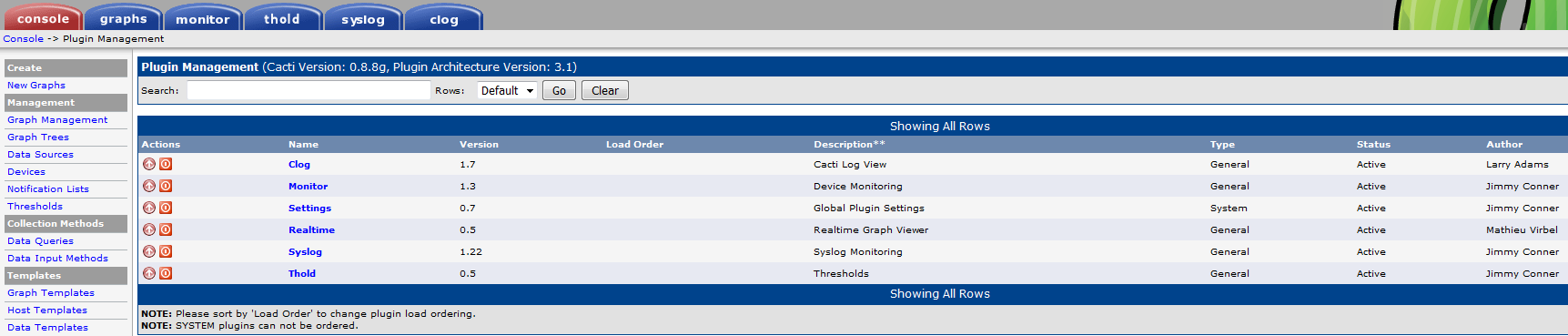This screenshot has height=336, width=1568.
Task: Switch to the graphs tab
Action: (123, 18)
